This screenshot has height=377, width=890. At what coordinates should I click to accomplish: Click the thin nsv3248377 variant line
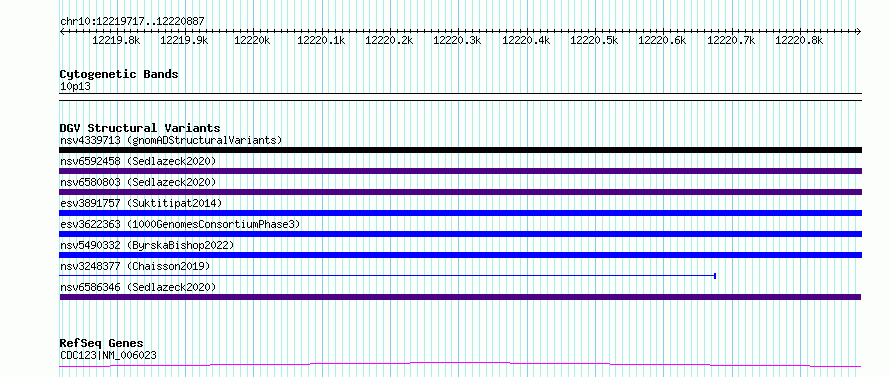(x=387, y=276)
